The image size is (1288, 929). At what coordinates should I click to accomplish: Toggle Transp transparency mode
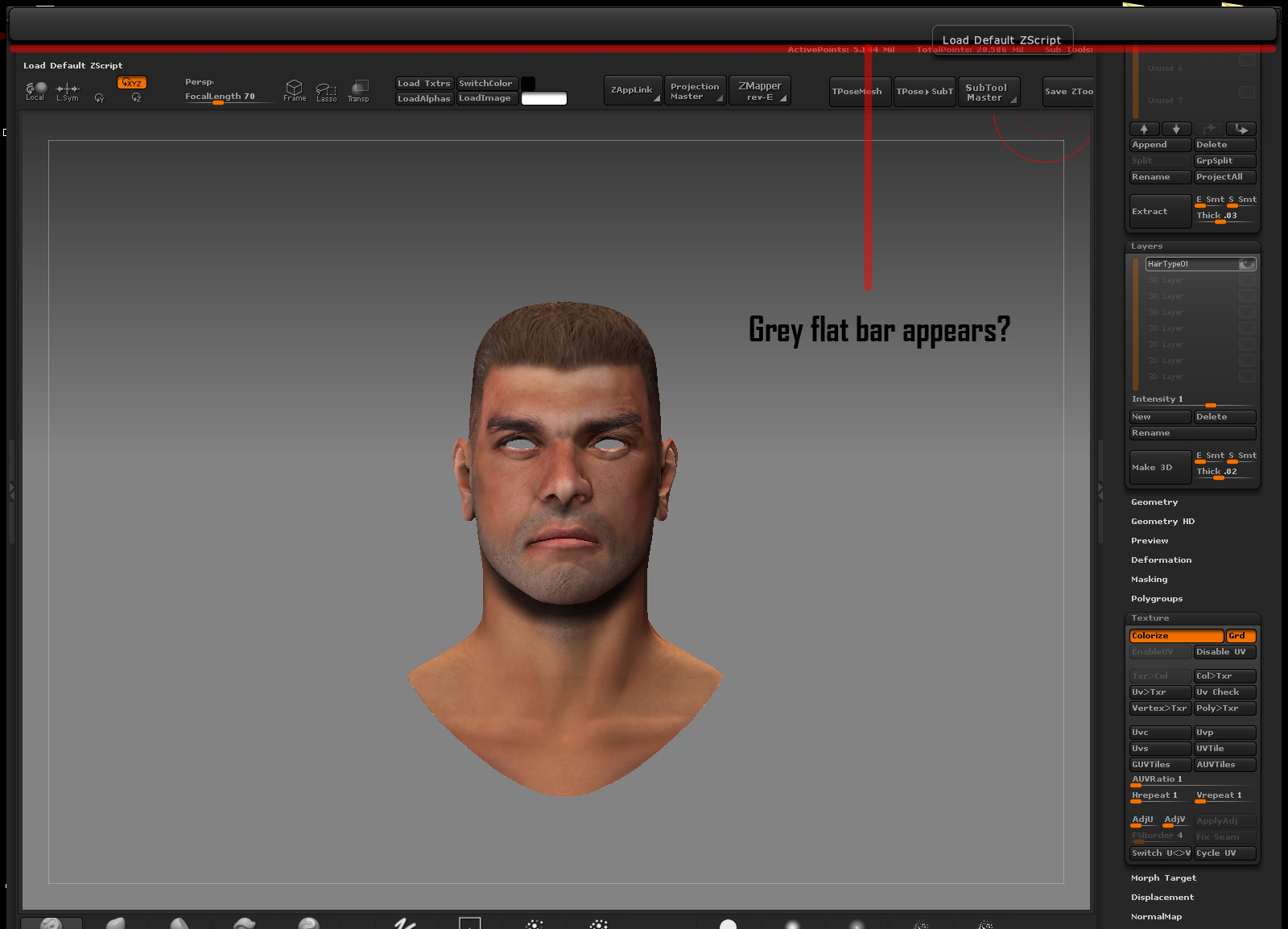tap(358, 91)
